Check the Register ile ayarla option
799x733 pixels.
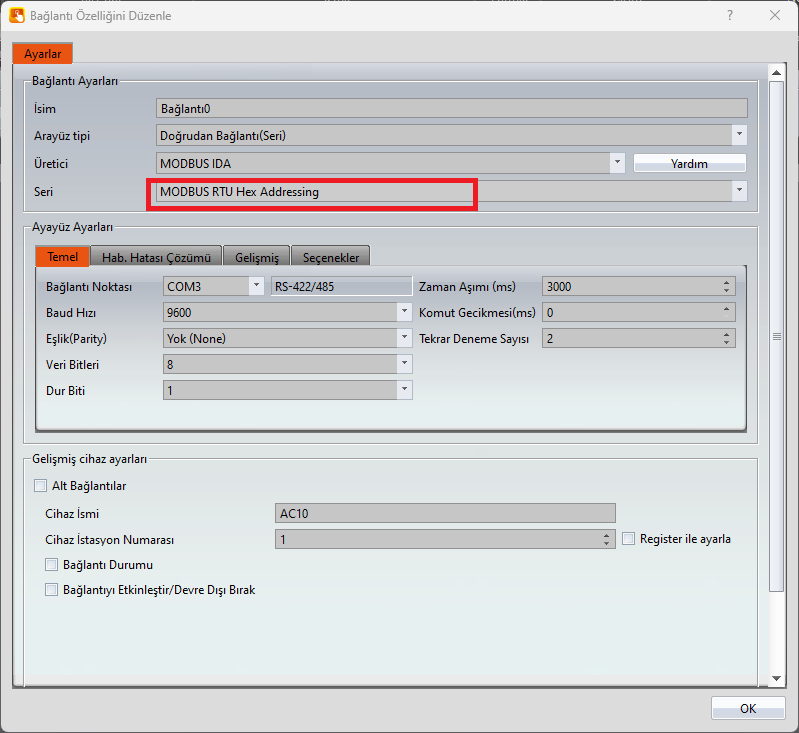629,539
